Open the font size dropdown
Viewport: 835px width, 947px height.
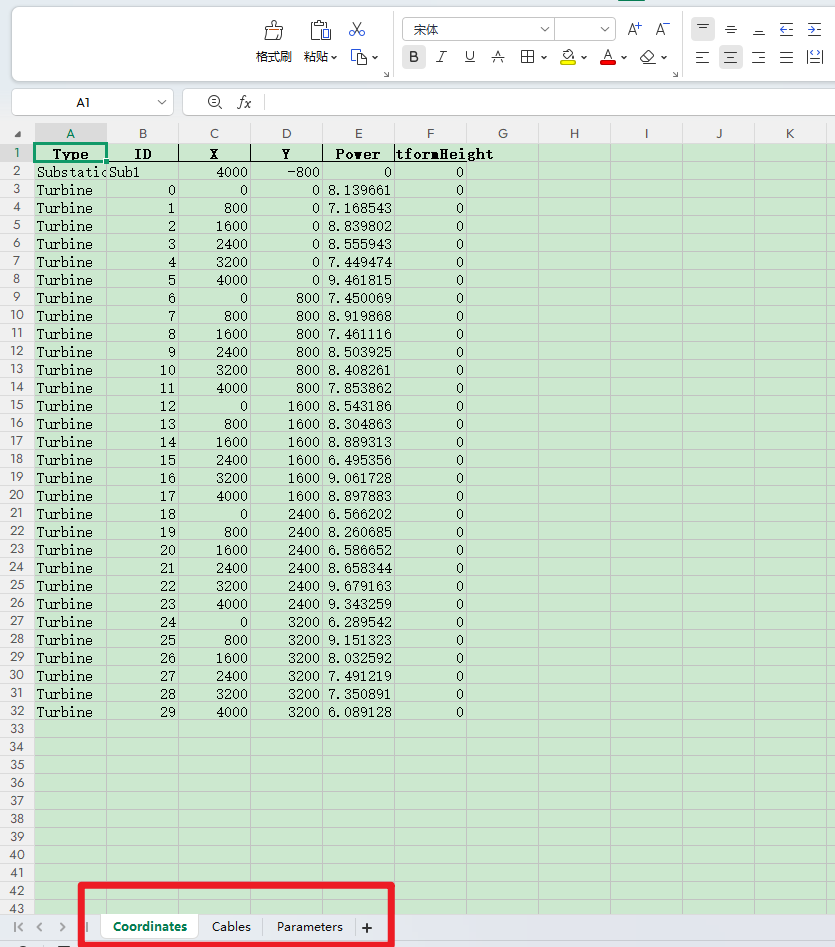[x=605, y=30]
